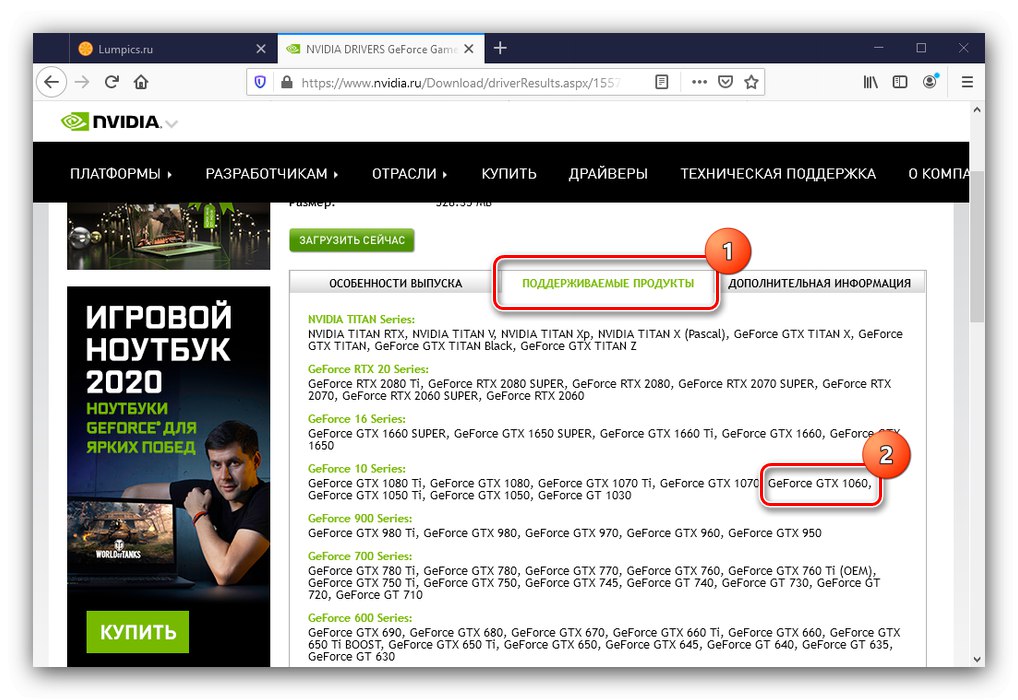The height and width of the screenshot is (700, 1018).
Task: Reload the NVIDIA driver page
Action: [112, 82]
